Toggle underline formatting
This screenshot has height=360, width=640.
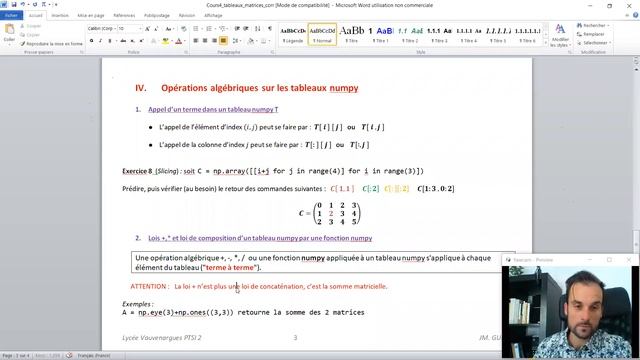pyautogui.click(x=109, y=41)
